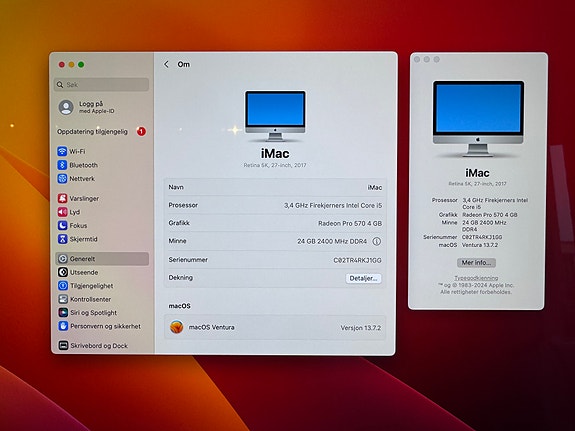Click the Mer info... button
Screen dimensions: 575x431
476,263
